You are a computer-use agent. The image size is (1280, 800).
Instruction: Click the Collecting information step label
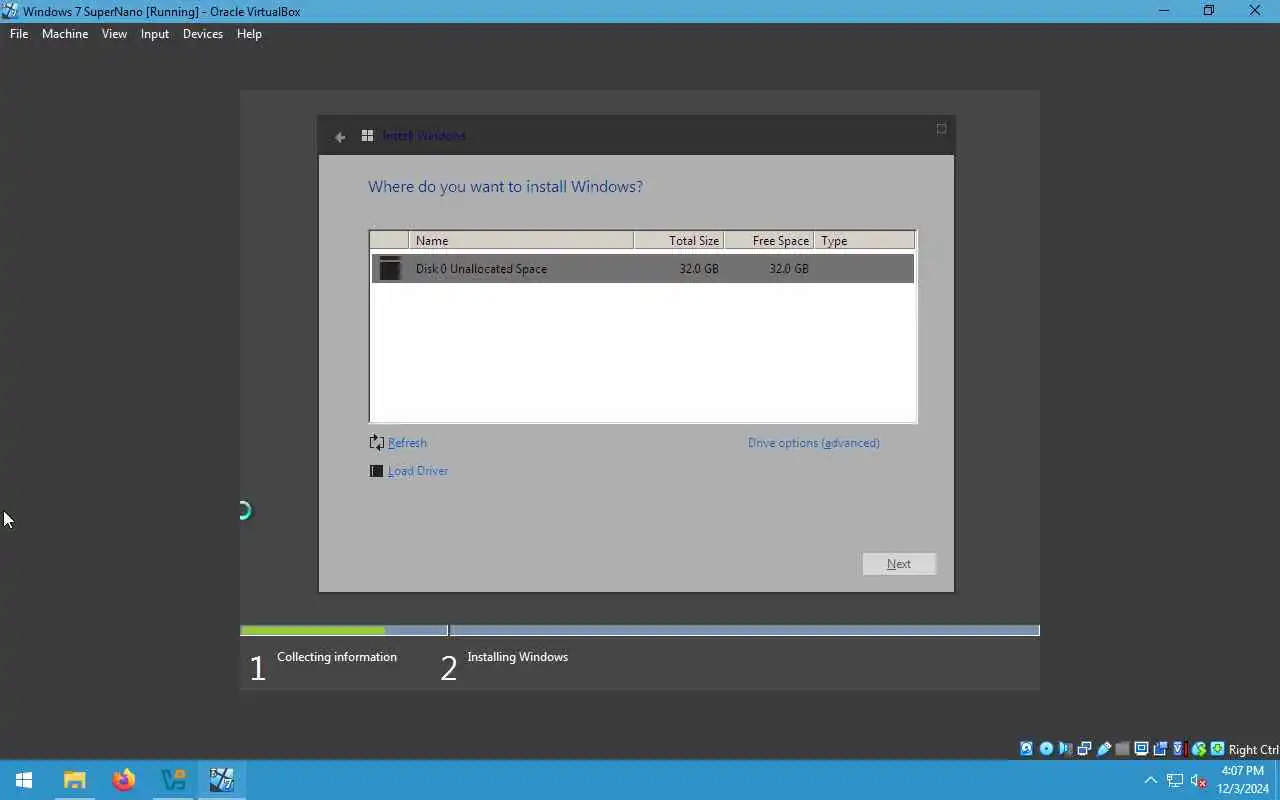[x=337, y=657]
